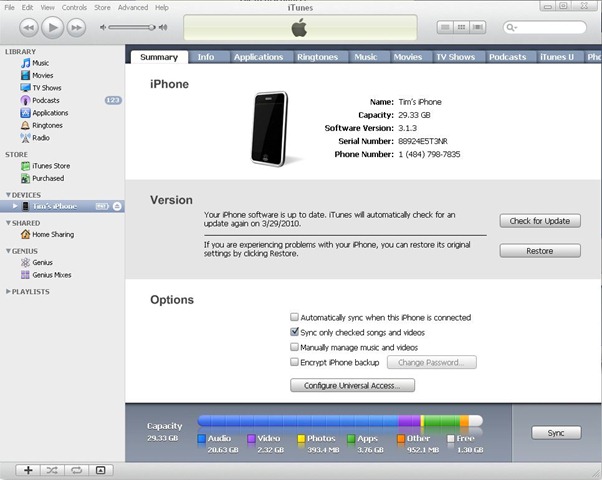Click the low volume speaker icon
The image size is (602, 480).
point(103,27)
